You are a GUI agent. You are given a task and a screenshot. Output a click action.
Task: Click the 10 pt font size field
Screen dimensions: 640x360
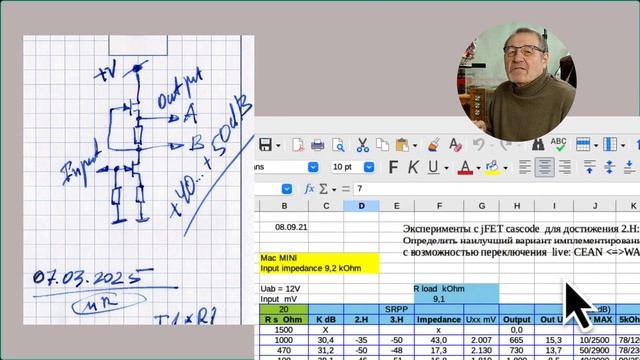coord(347,167)
